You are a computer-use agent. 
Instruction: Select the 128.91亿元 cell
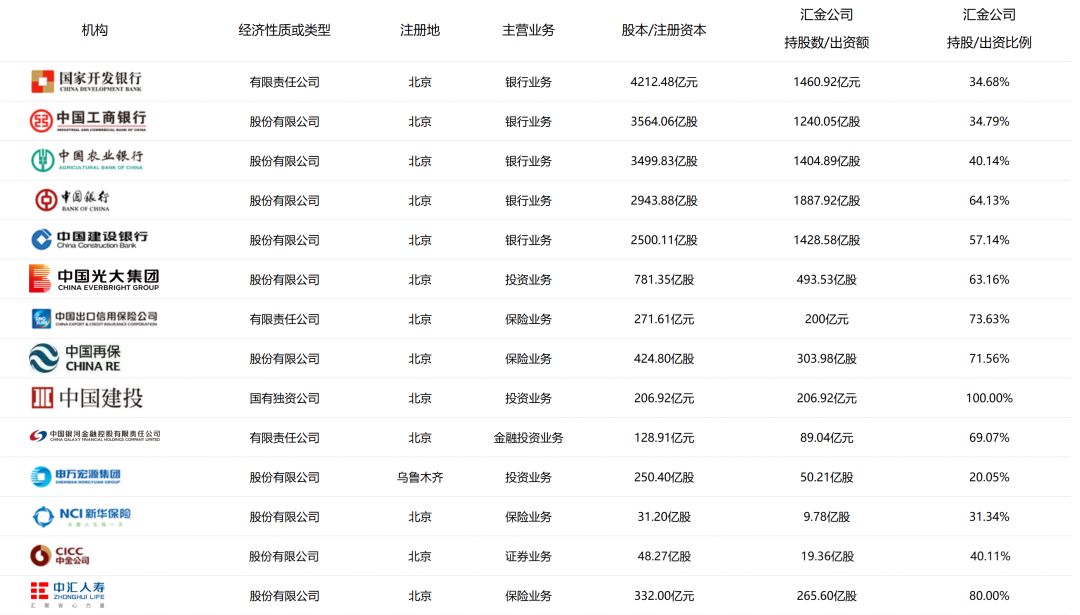click(x=664, y=437)
